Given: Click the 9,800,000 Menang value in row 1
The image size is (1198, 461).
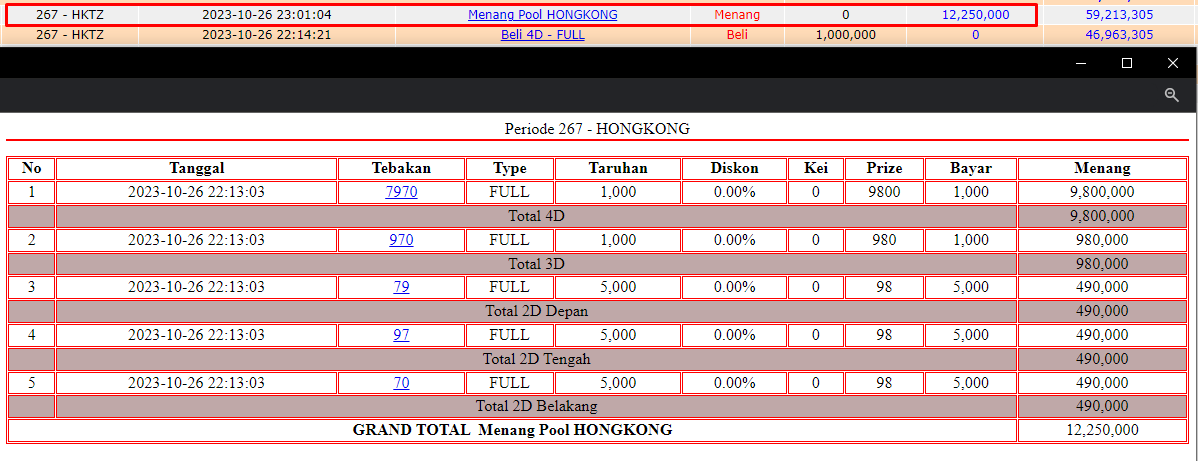Looking at the screenshot, I should 1102,192.
